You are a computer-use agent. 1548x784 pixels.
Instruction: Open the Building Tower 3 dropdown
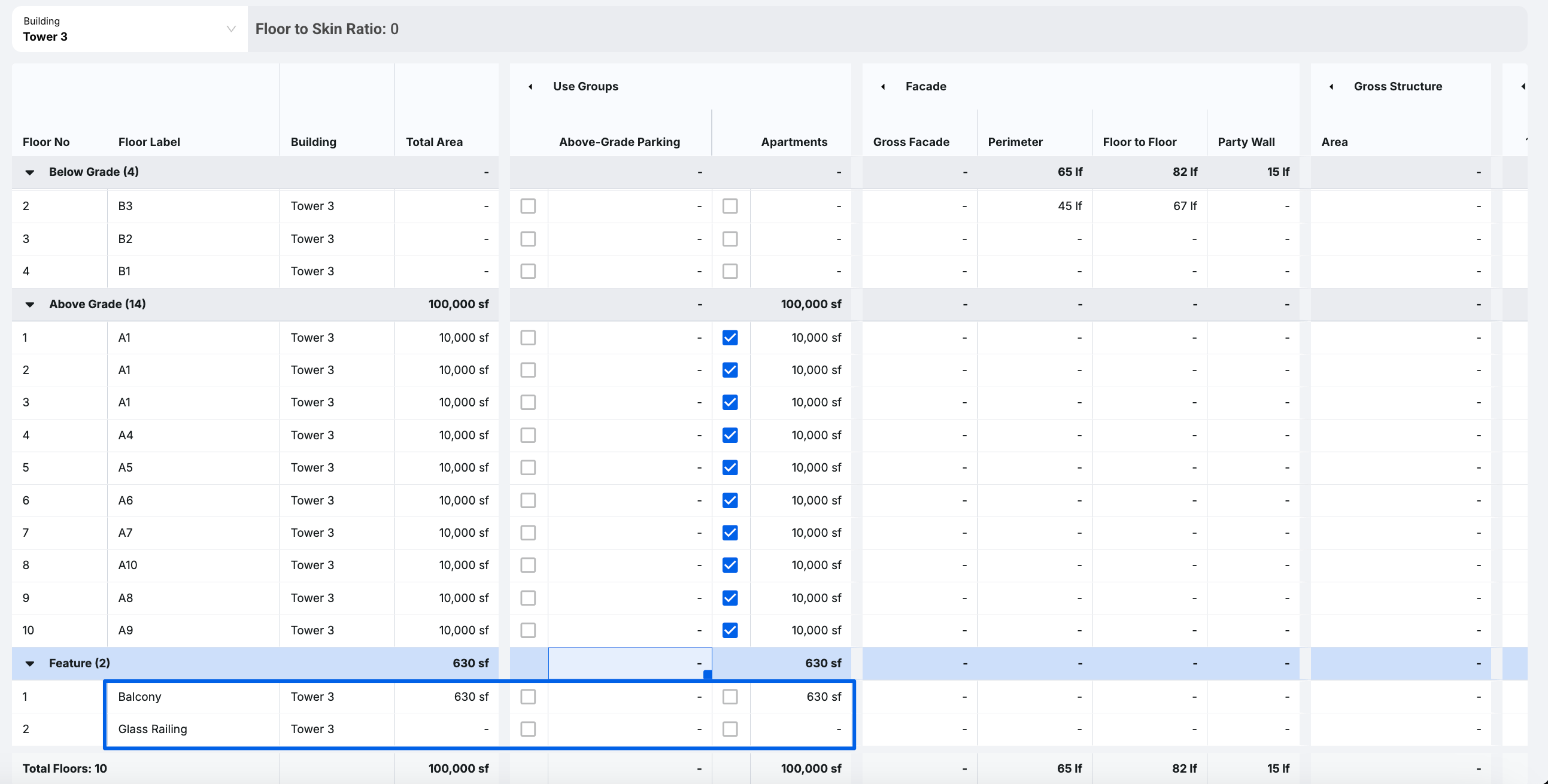[x=129, y=29]
